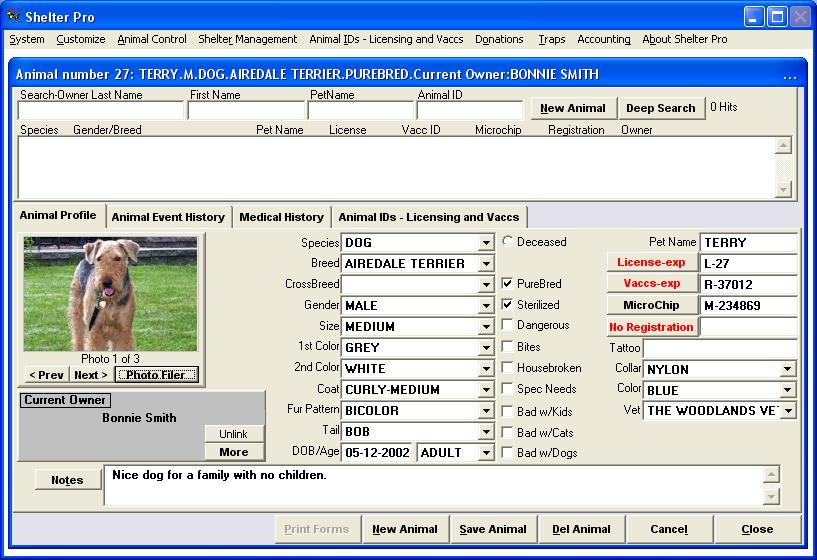
Task: Open Animal IDs - Licensing and Vaccs tab
Action: pos(429,217)
